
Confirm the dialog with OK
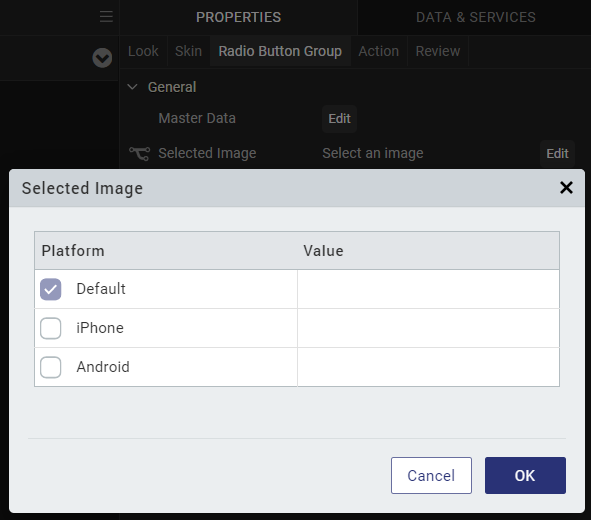pos(525,476)
